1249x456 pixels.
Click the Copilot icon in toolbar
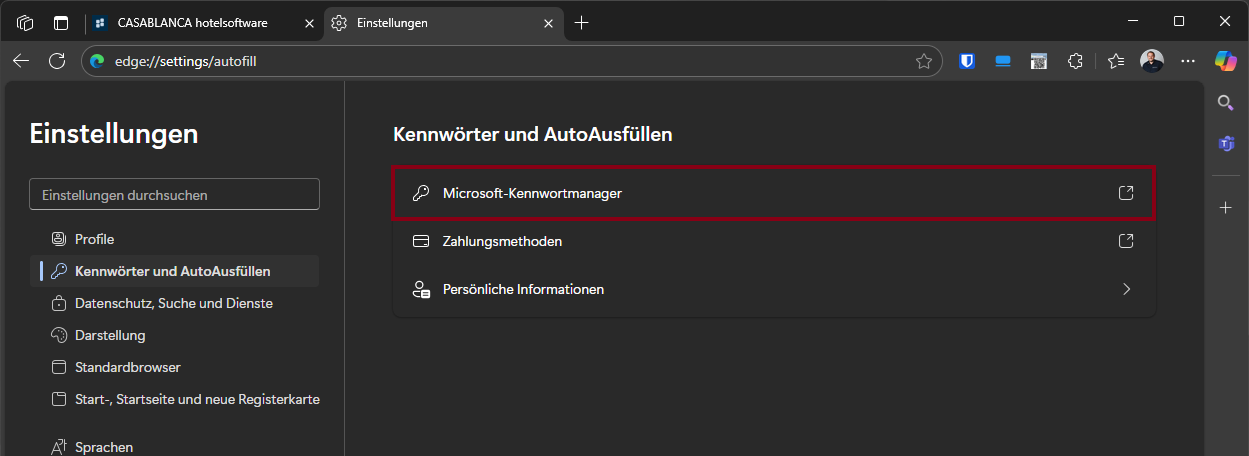[x=1225, y=61]
